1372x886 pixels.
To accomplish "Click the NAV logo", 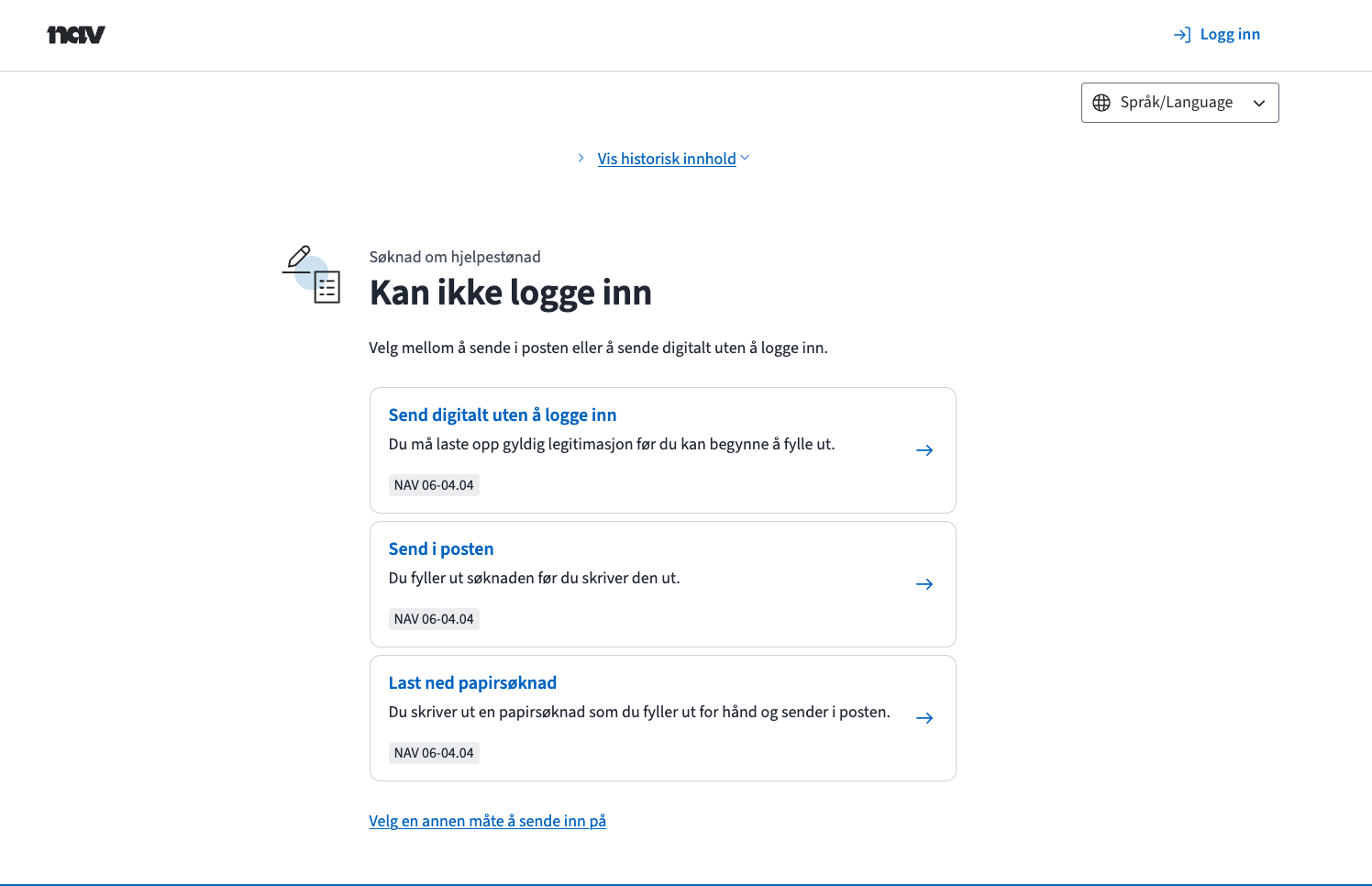I will pos(76,35).
